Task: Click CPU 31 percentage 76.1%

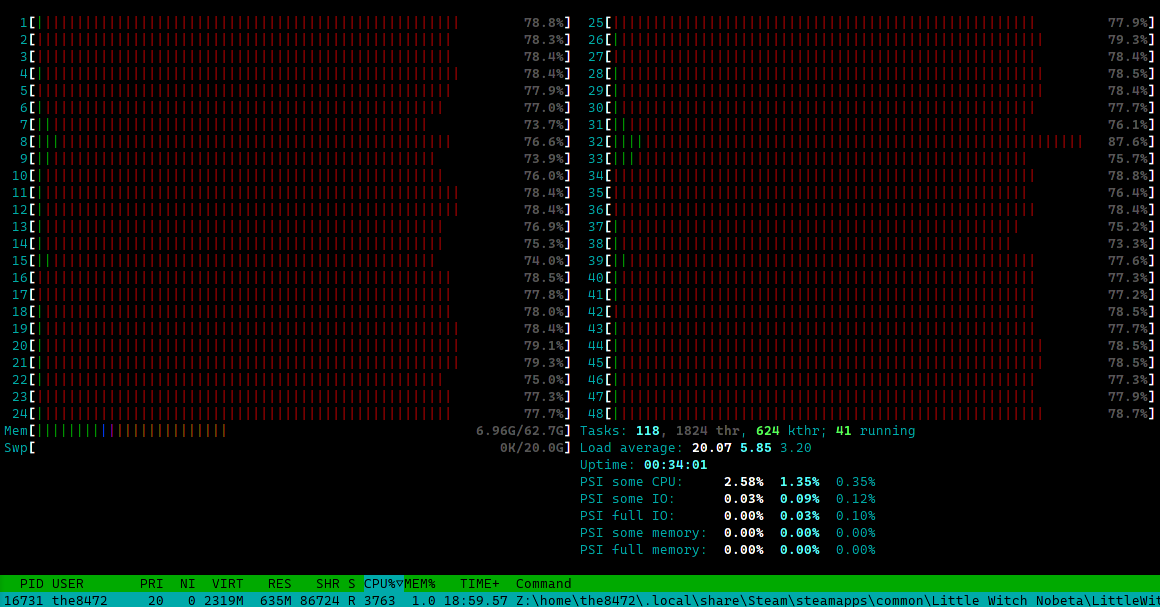Action: pos(1127,125)
